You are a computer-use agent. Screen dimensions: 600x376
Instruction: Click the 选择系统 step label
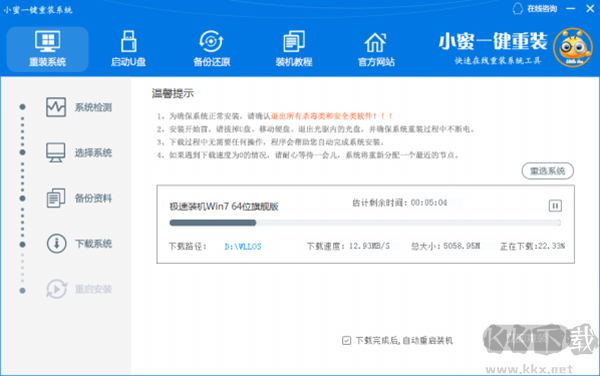click(93, 153)
